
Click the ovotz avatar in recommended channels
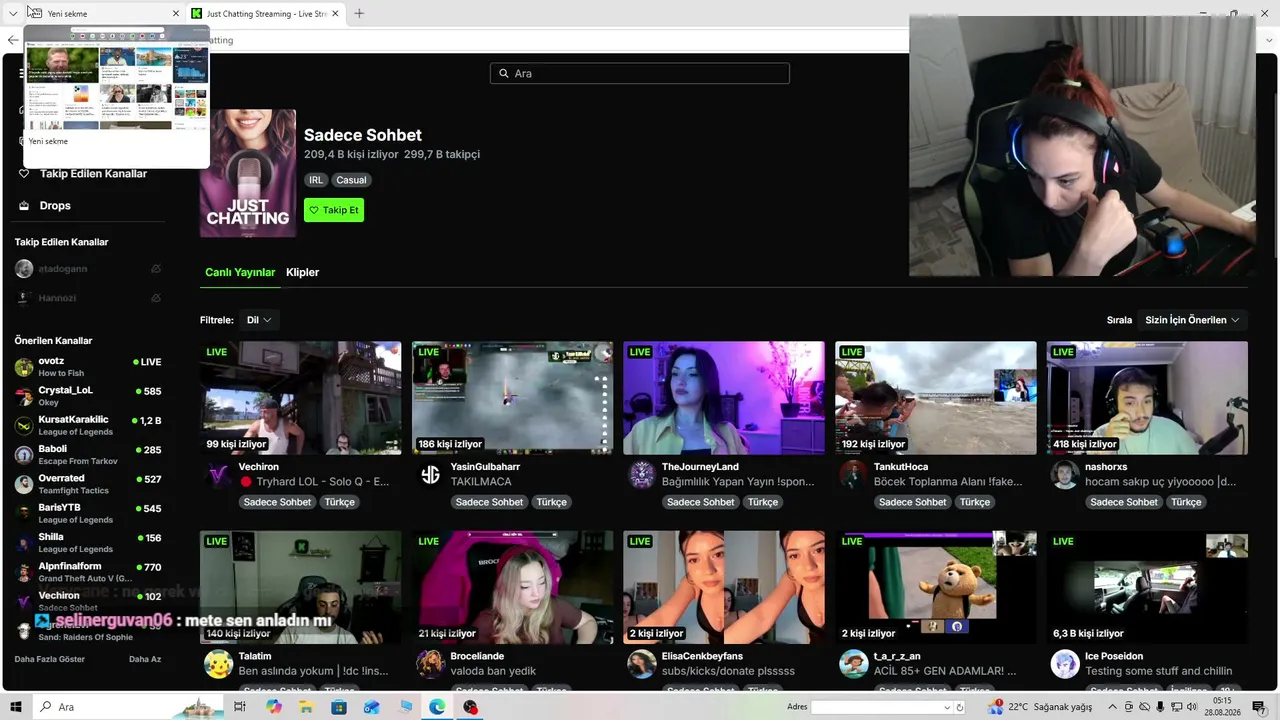point(24,367)
